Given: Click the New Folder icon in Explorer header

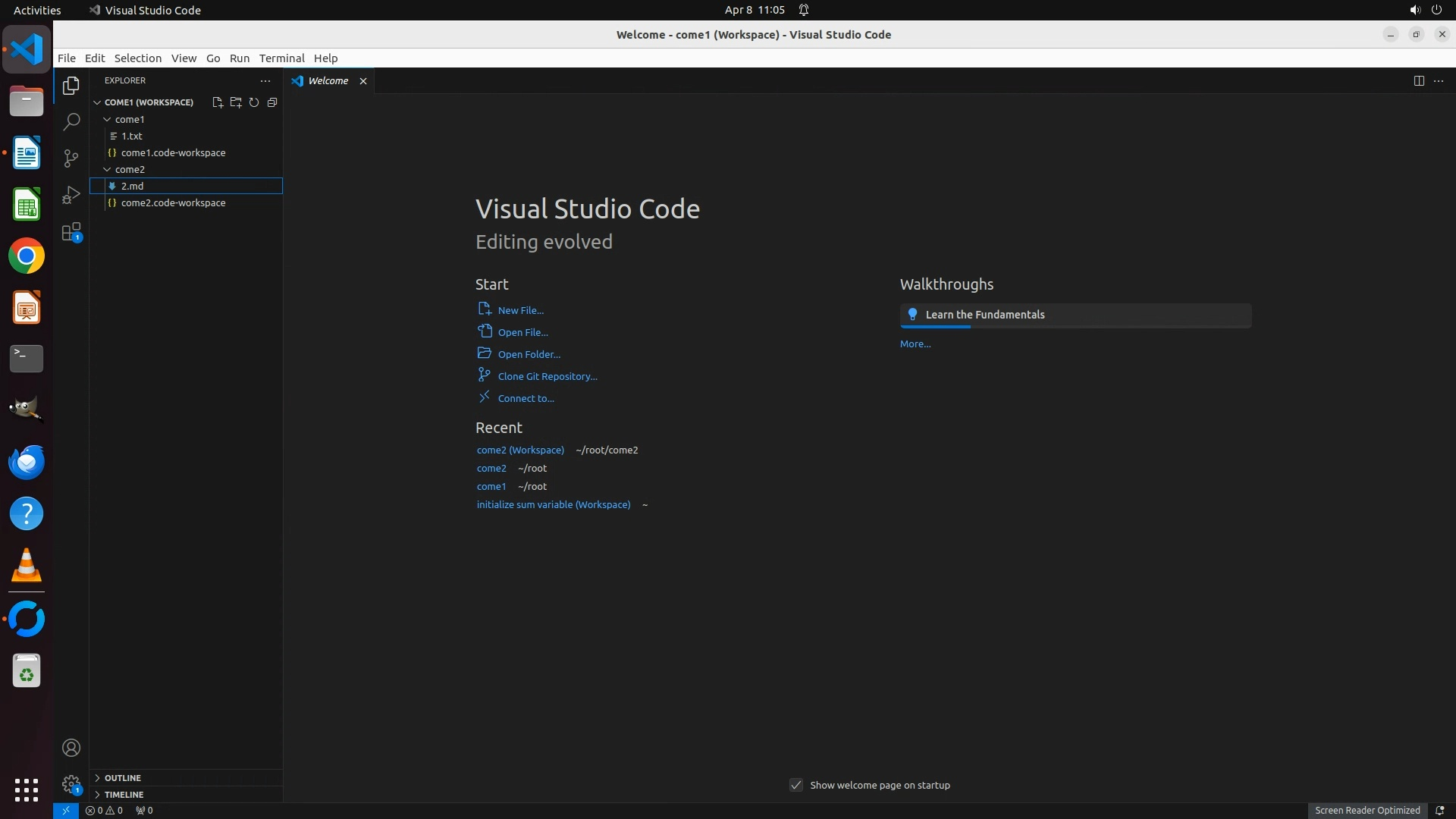Looking at the screenshot, I should click(236, 102).
